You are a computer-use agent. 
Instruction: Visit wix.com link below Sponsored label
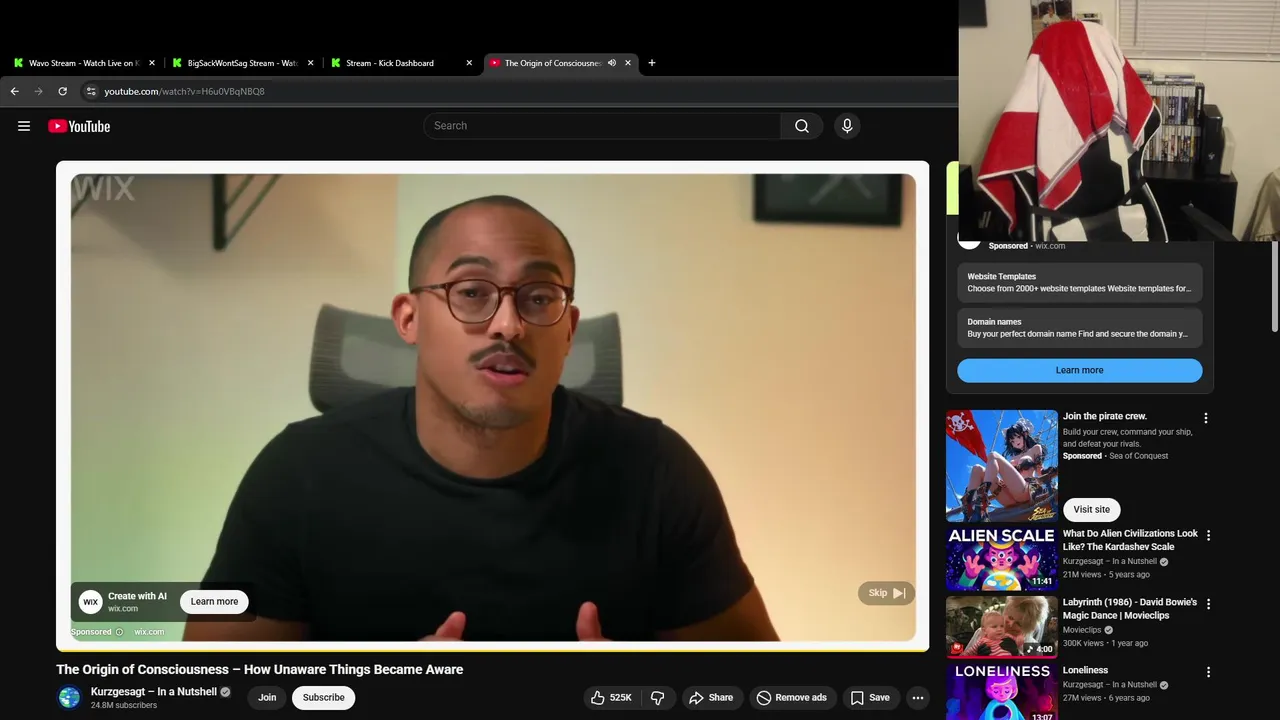click(x=149, y=632)
